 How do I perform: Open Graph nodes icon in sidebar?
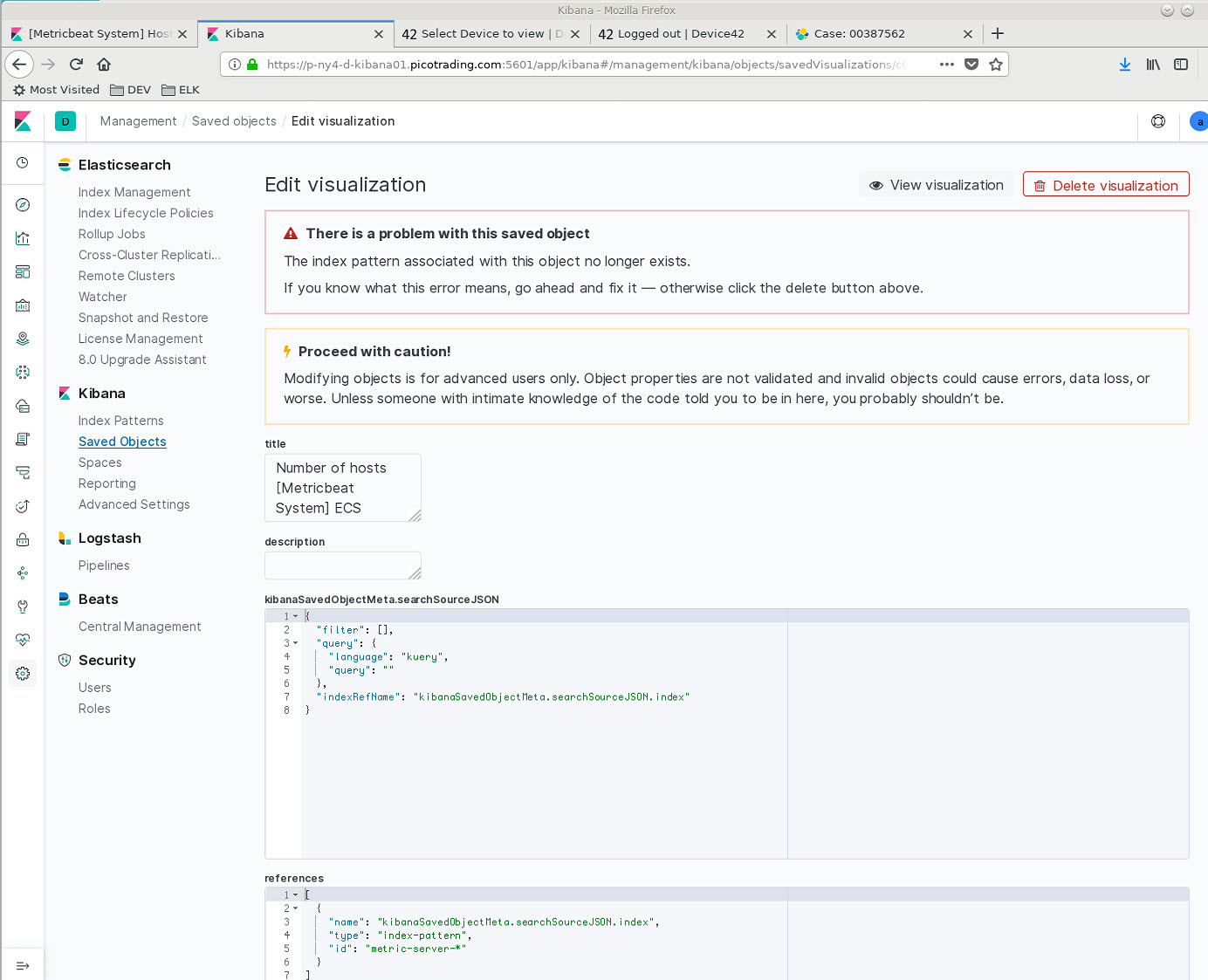click(x=23, y=573)
